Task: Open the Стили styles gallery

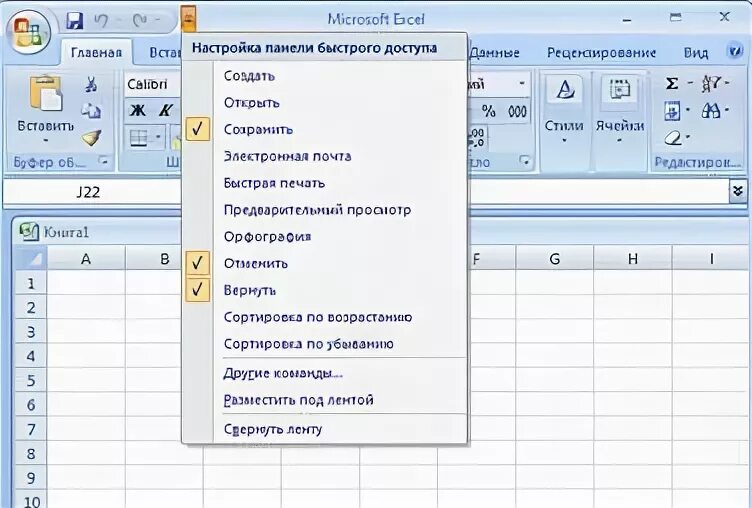Action: 564,108
